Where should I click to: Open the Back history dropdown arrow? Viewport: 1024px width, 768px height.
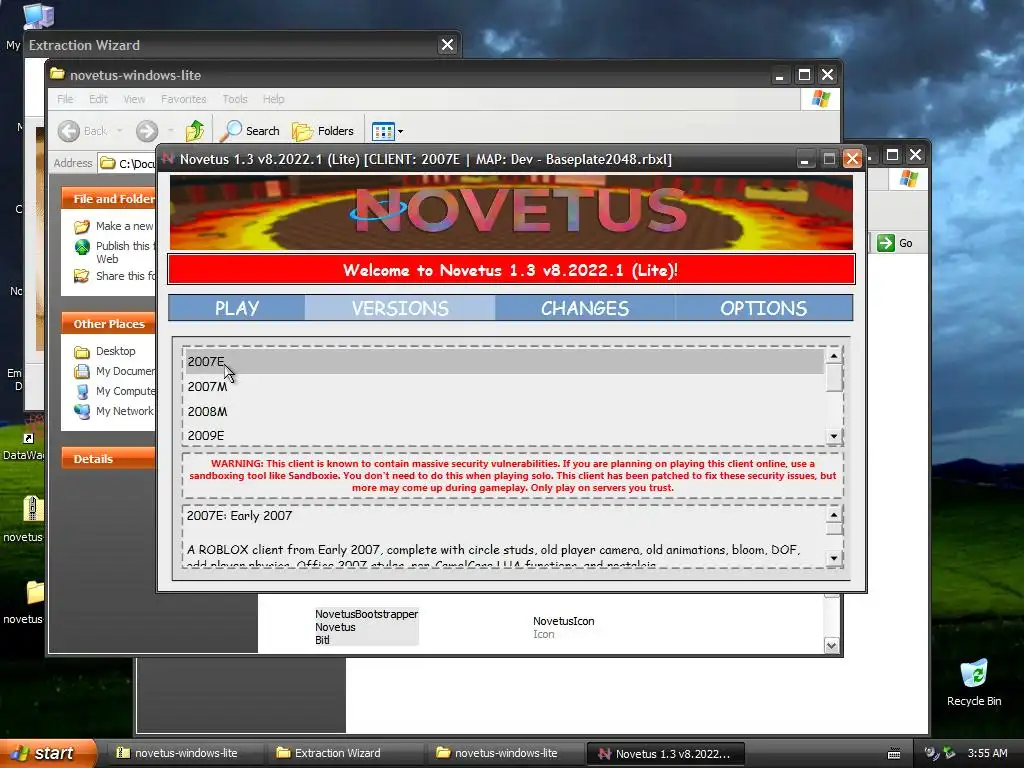coord(120,131)
